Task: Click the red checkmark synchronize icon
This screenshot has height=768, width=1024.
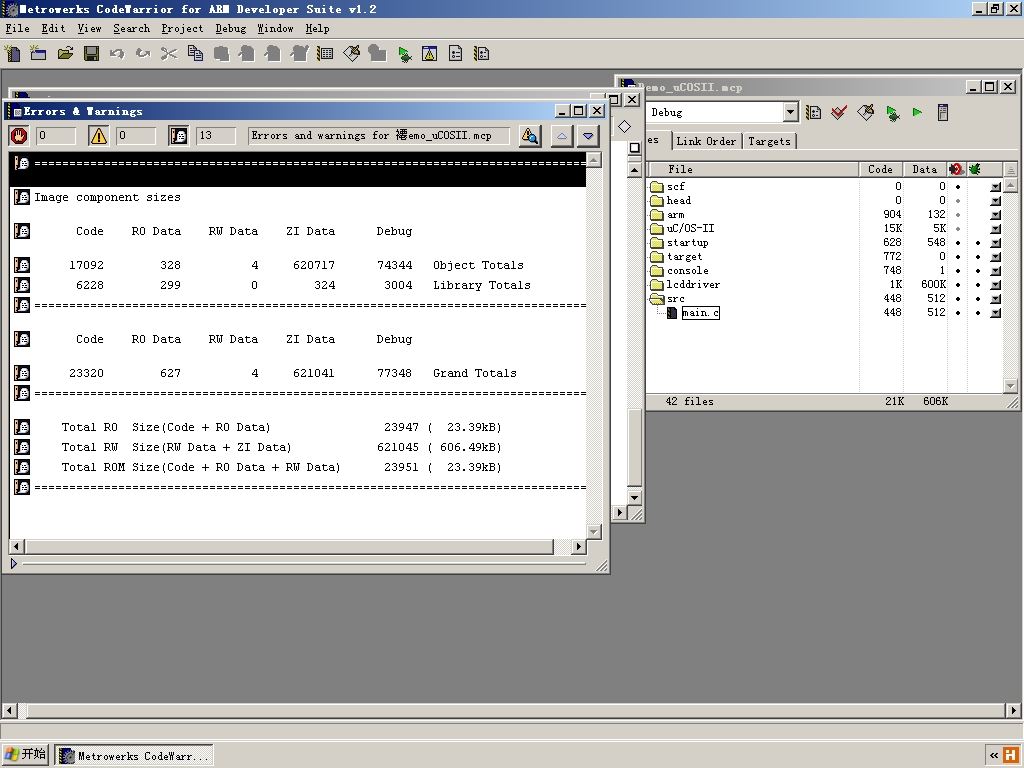Action: [x=839, y=112]
